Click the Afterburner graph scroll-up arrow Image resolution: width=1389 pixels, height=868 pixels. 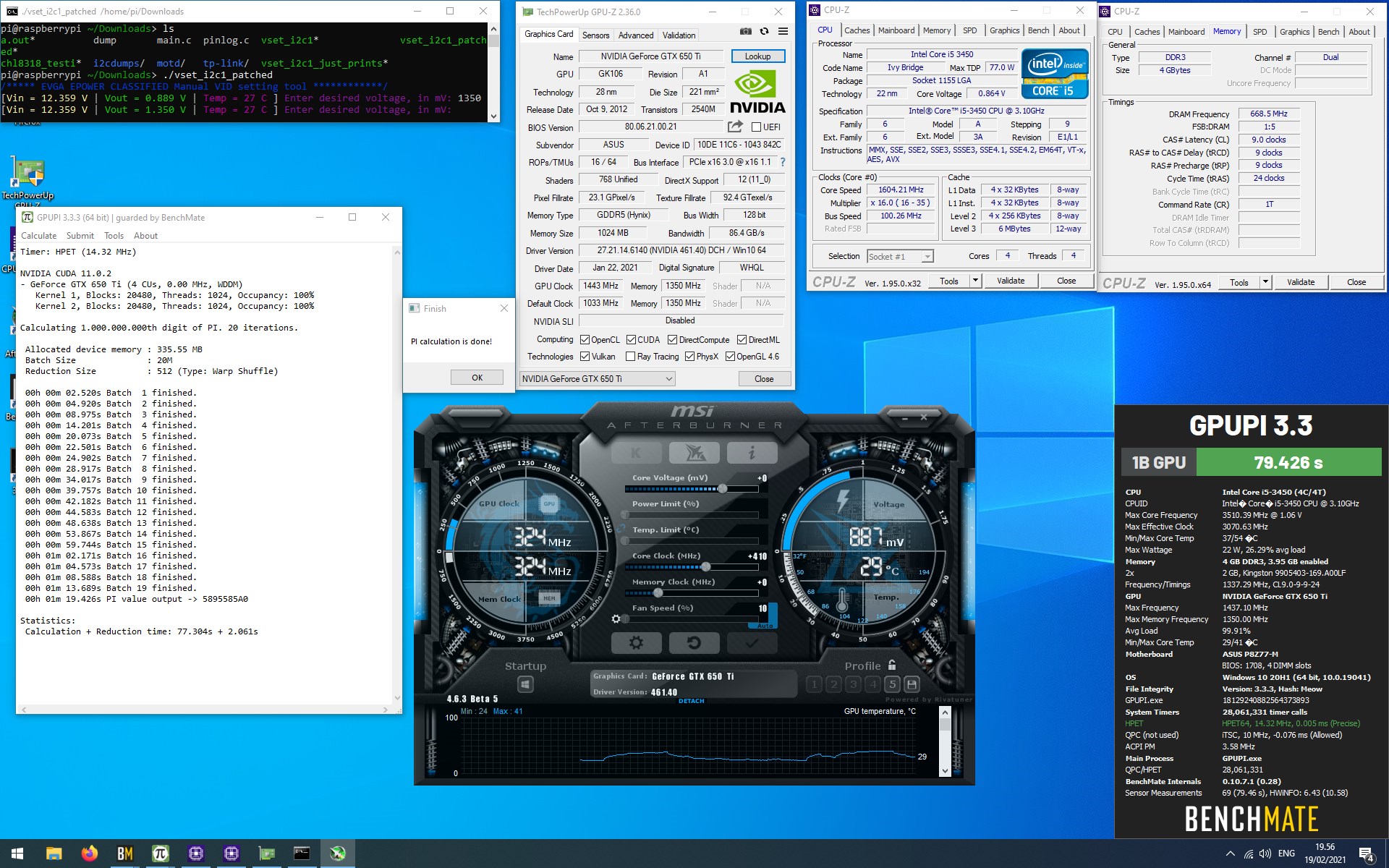[945, 712]
